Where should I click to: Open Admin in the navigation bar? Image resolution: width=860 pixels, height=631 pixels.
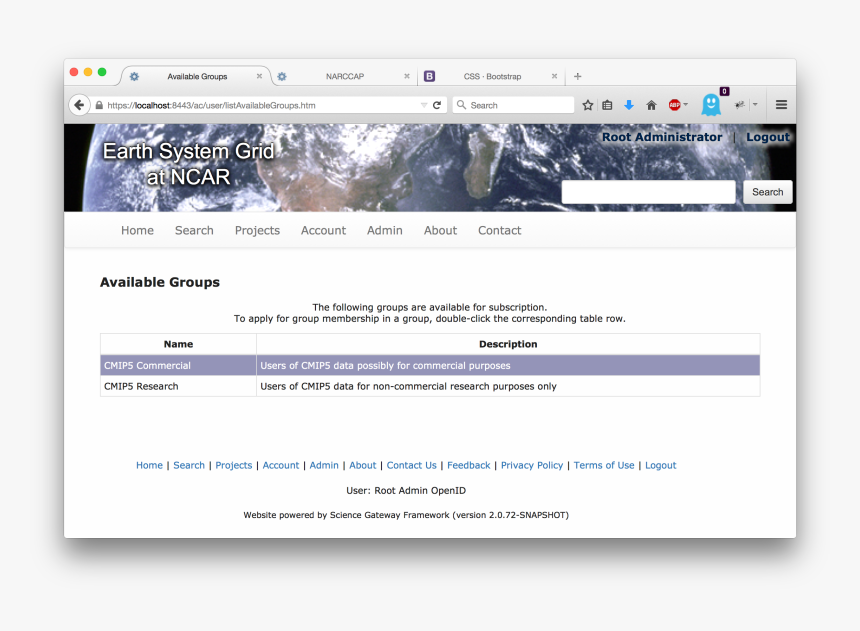coord(384,230)
